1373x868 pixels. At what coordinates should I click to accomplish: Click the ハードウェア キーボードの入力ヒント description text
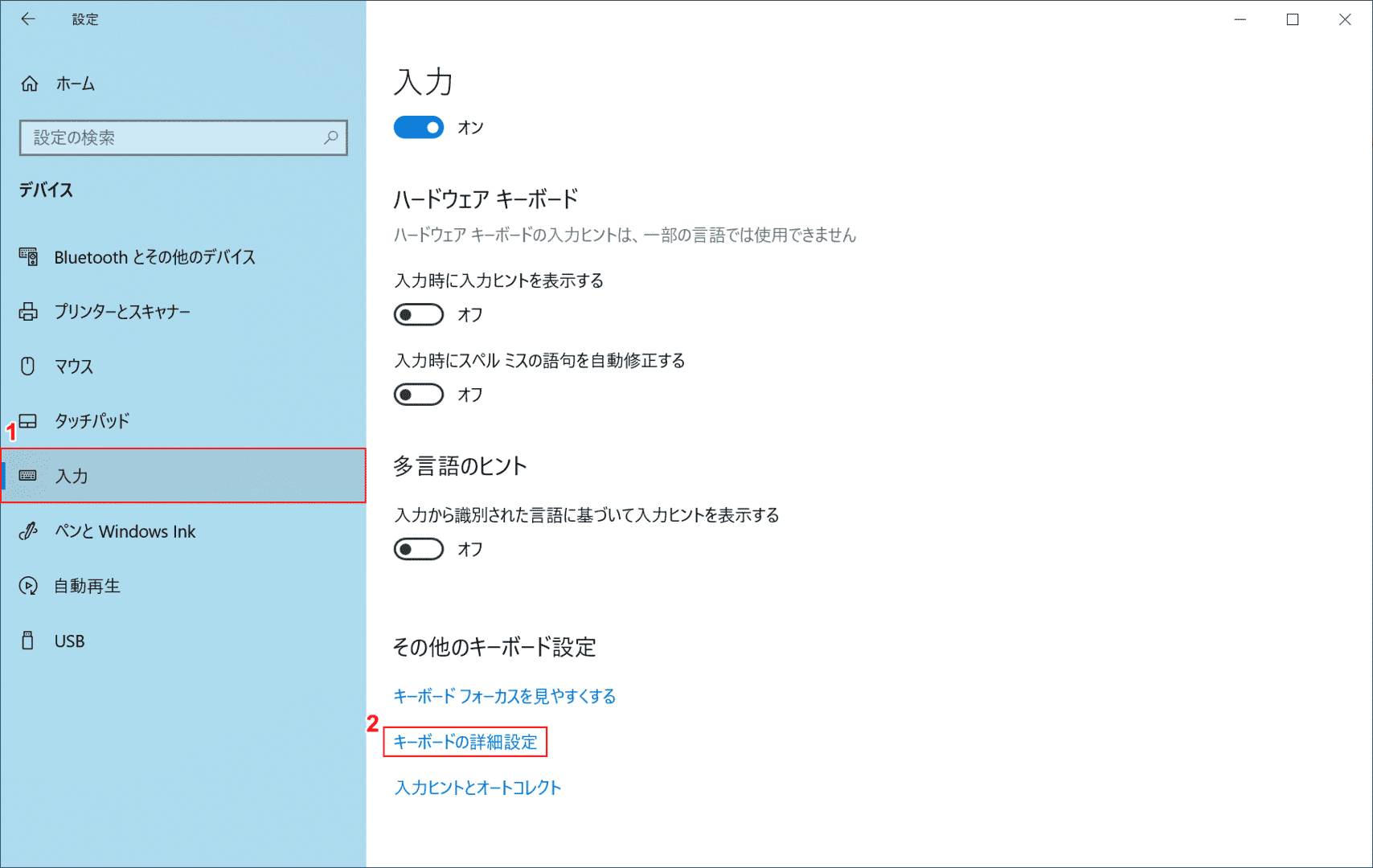pyautogui.click(x=625, y=235)
